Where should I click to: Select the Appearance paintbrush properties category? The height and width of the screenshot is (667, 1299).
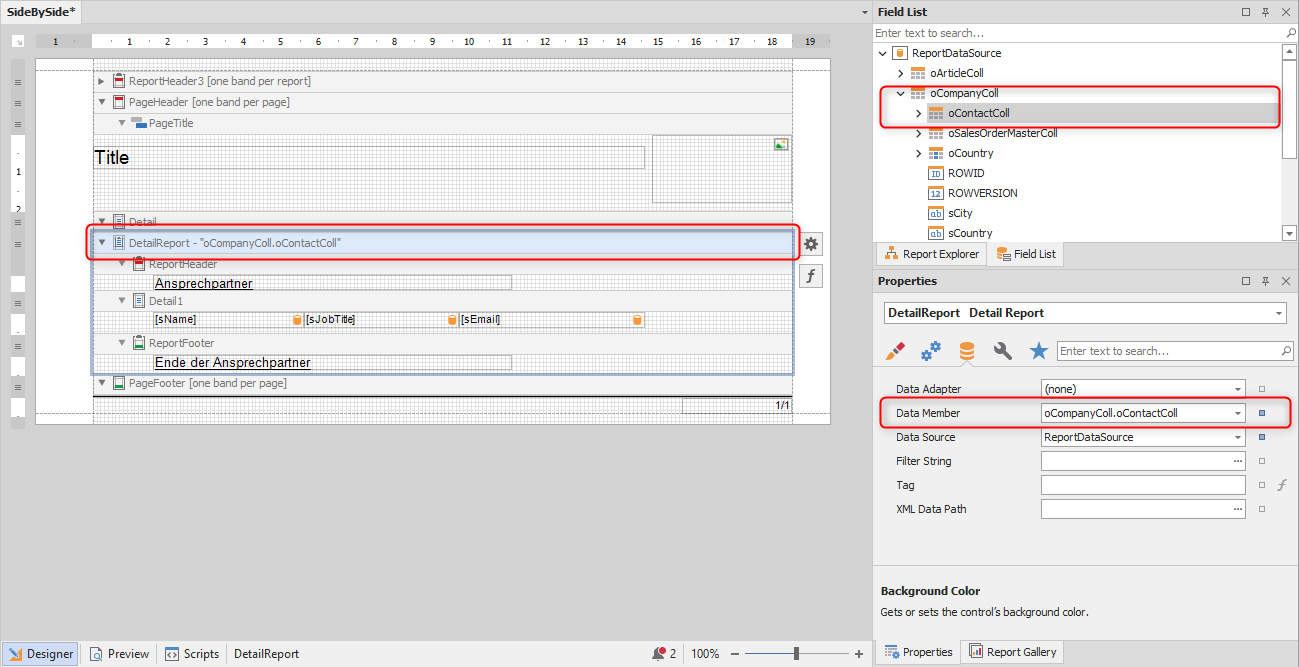[x=896, y=351]
